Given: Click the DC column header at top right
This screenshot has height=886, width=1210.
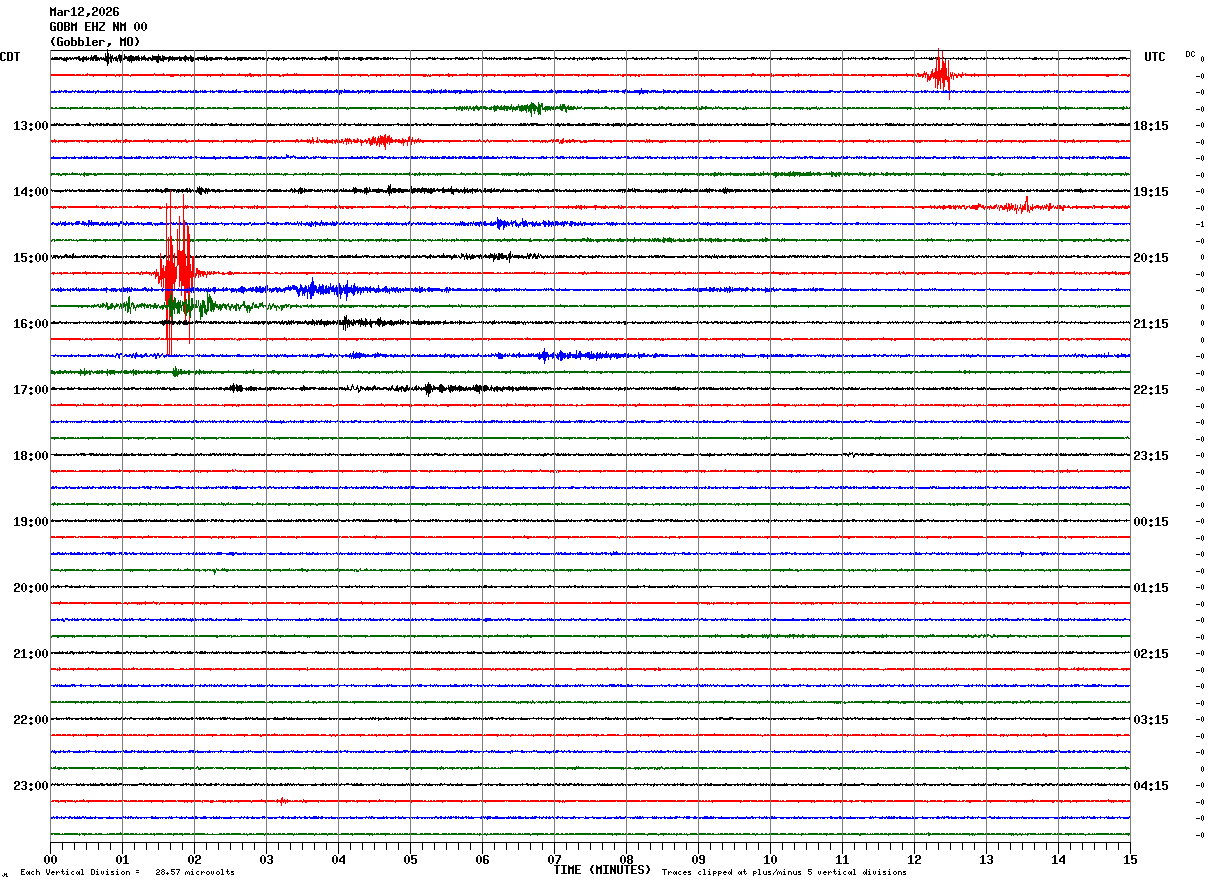Looking at the screenshot, I should tap(1190, 54).
